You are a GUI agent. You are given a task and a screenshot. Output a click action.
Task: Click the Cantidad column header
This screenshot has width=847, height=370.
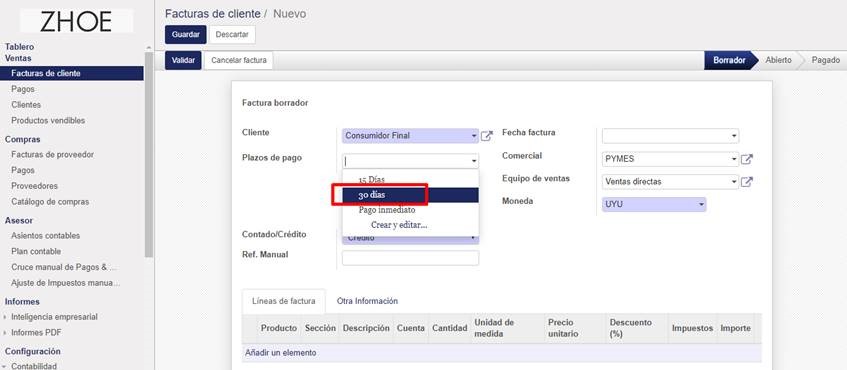[449, 328]
